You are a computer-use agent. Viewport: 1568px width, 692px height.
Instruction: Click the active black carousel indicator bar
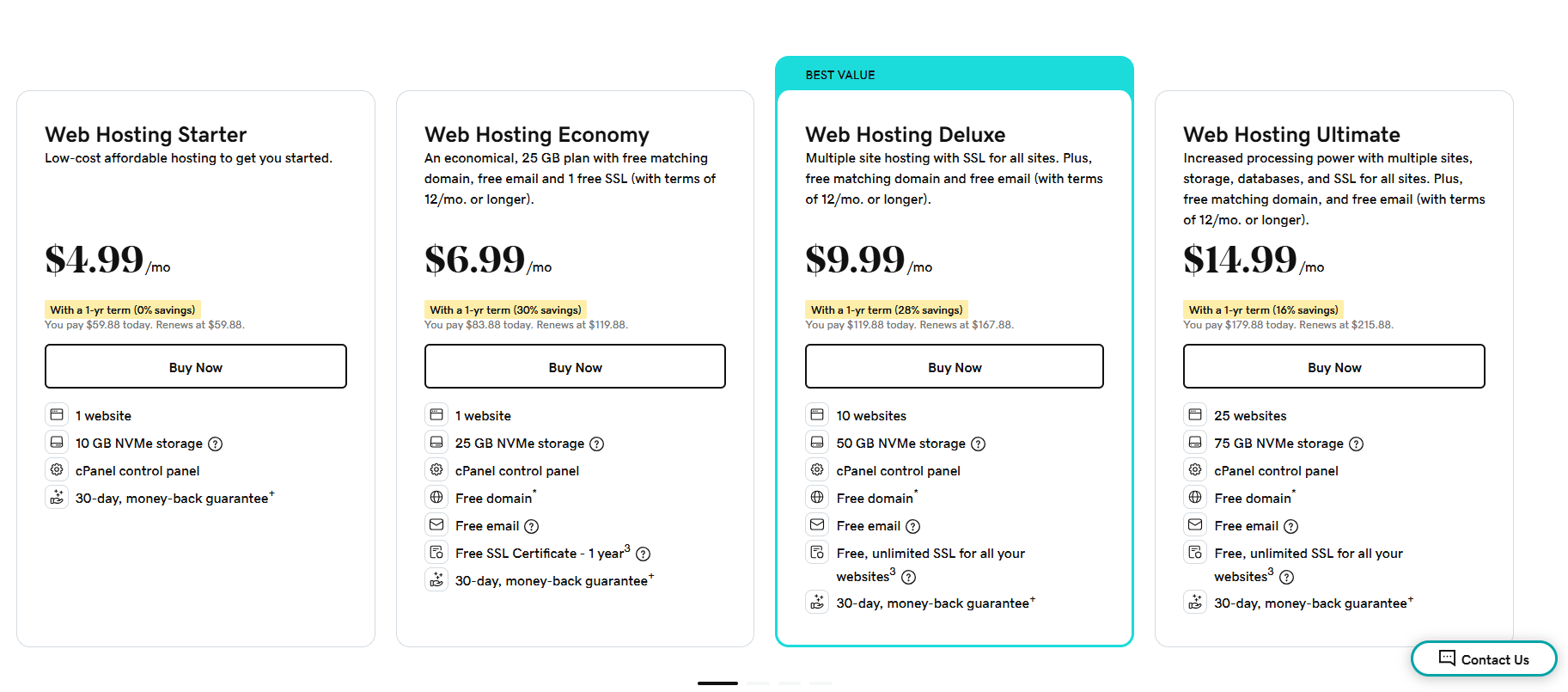[717, 683]
